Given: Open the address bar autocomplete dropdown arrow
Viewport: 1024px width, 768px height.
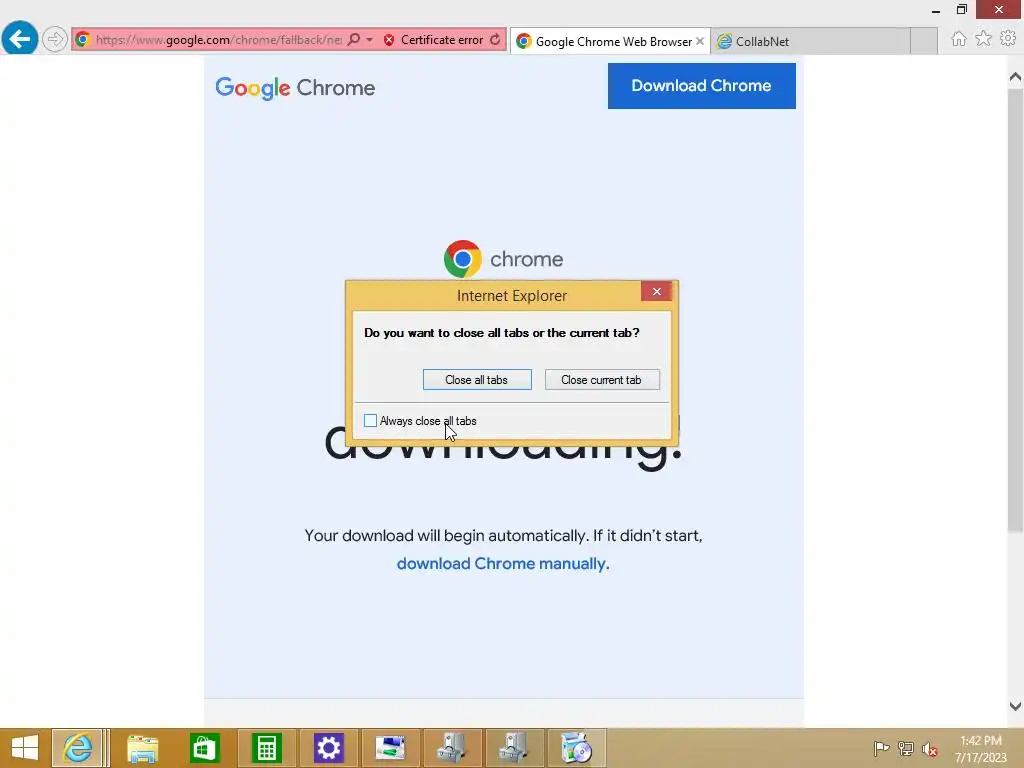Looking at the screenshot, I should click(x=370, y=39).
